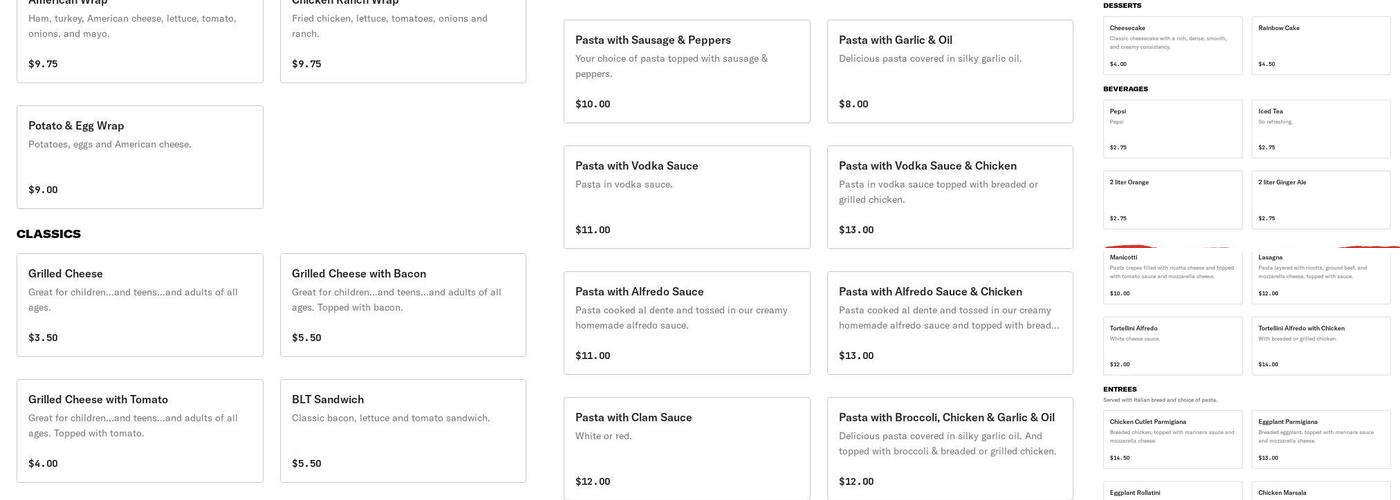Choose Pasta with Broccoli, Chicken & Garlic & Oil
Screen dimensions: 1400x500
point(950,449)
